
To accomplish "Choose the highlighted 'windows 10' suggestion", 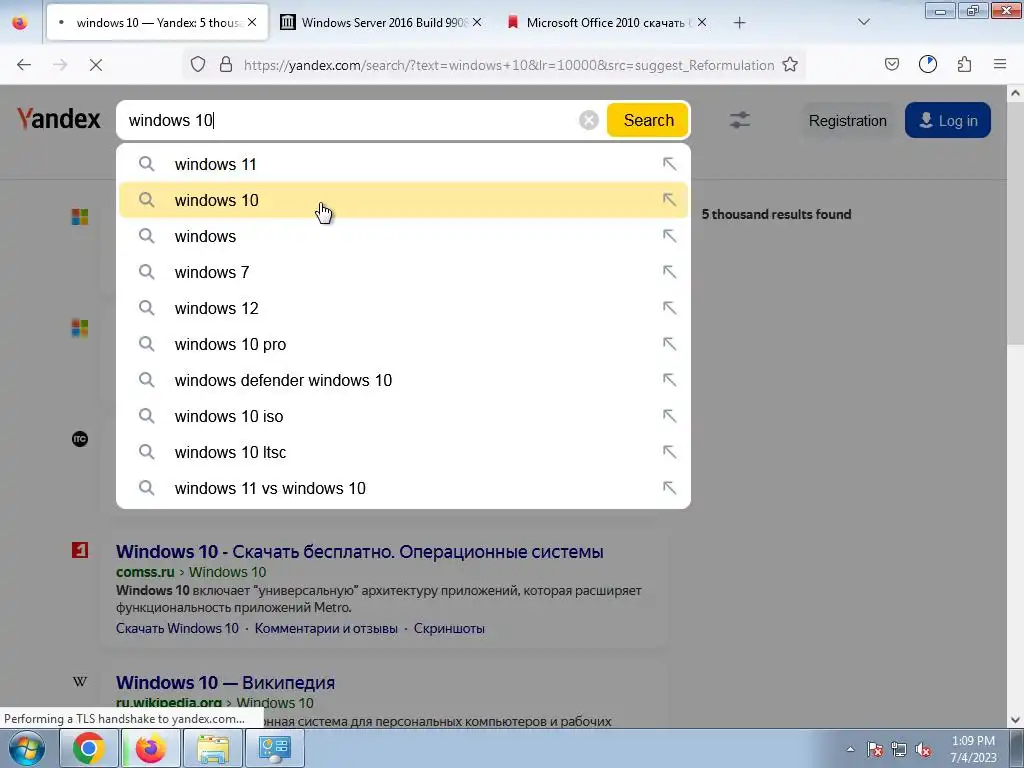I will coord(403,200).
